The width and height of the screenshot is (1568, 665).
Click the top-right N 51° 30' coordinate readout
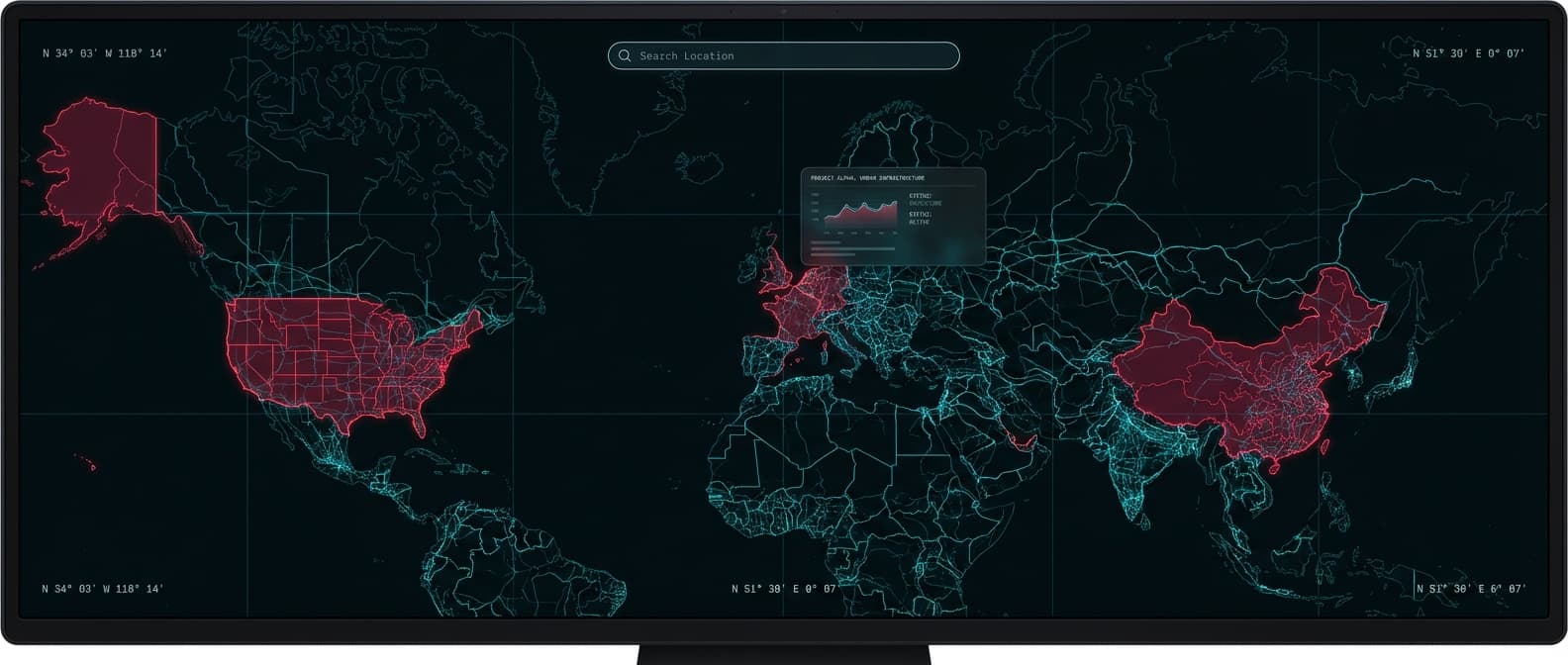pos(1468,53)
